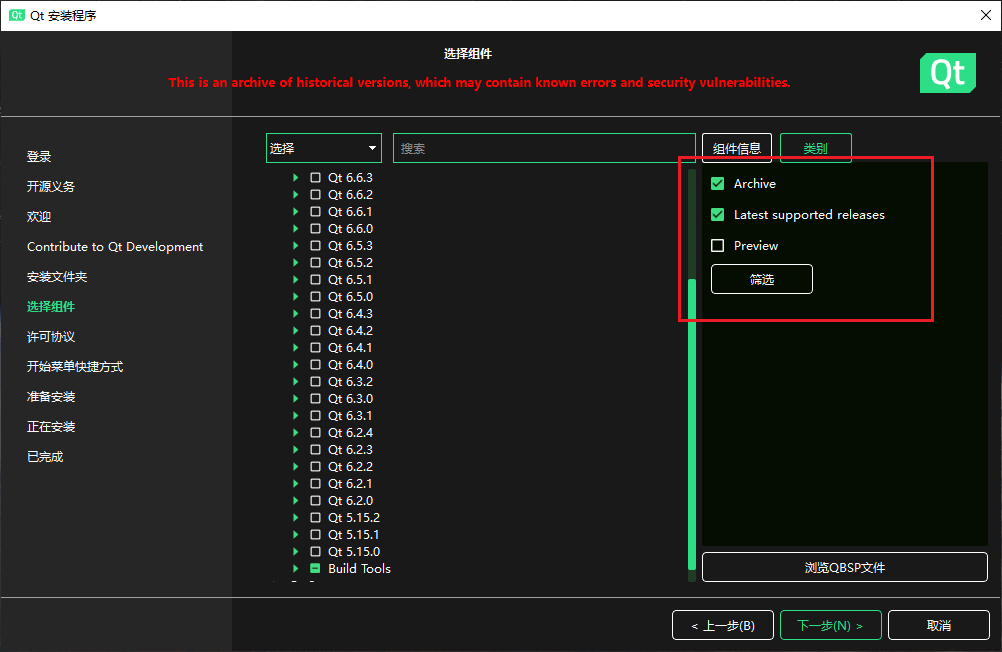
Task: Click the 浏览QBSP文件 button
Action: point(844,567)
